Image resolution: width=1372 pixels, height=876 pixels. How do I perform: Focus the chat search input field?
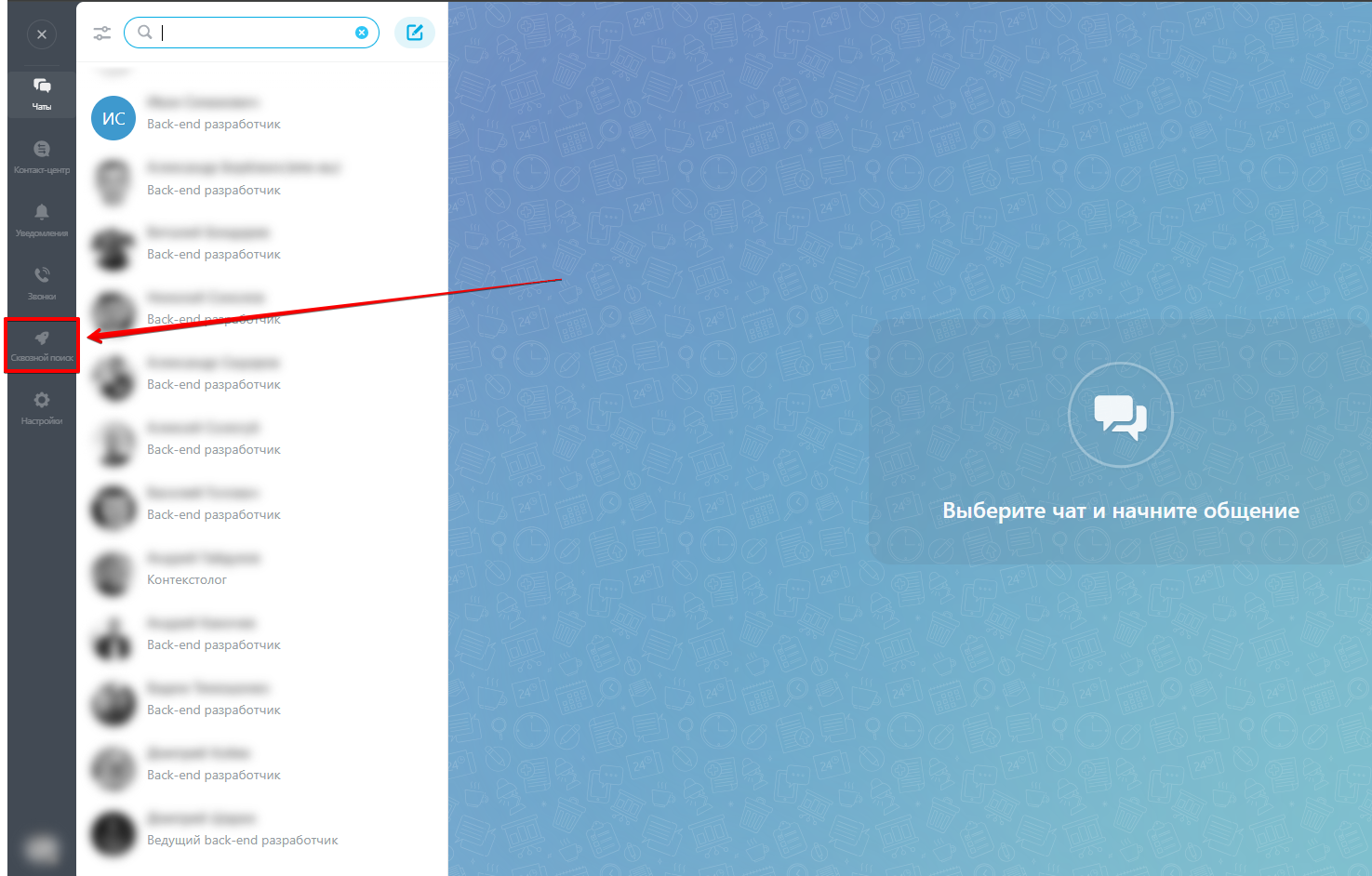251,33
